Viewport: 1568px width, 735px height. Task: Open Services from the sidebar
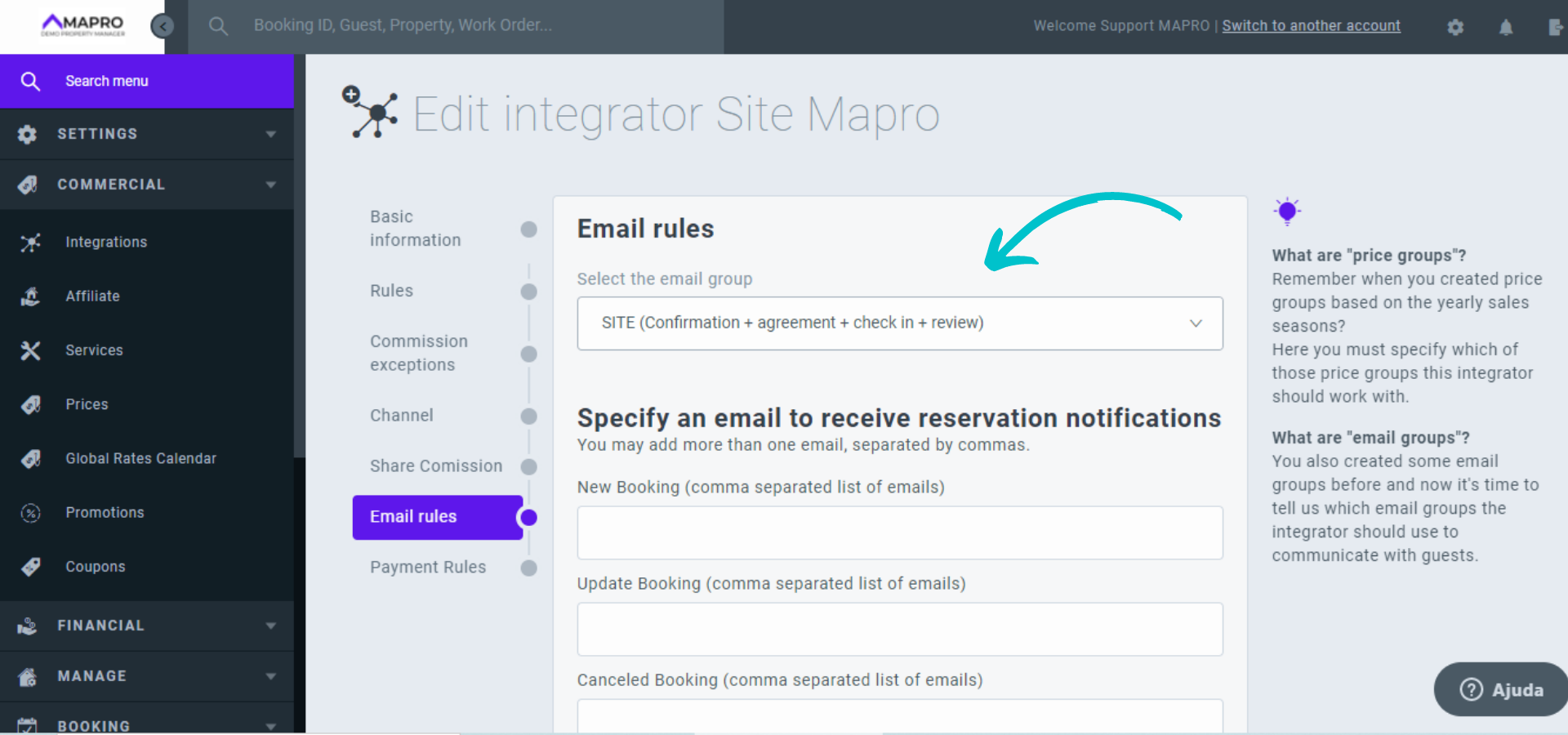point(30,350)
